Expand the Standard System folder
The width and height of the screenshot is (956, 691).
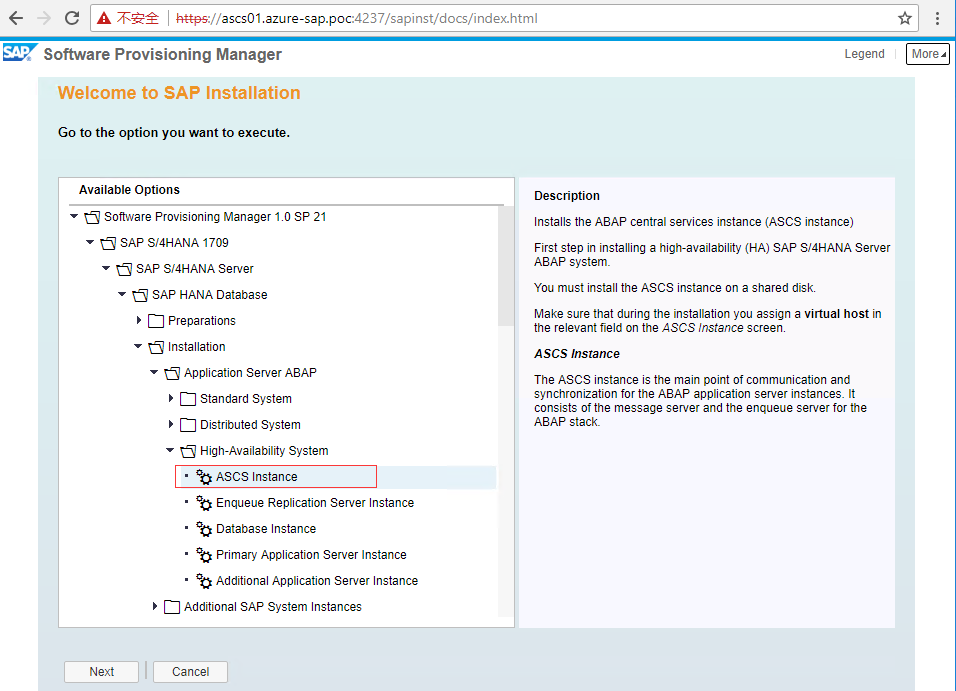(x=171, y=398)
